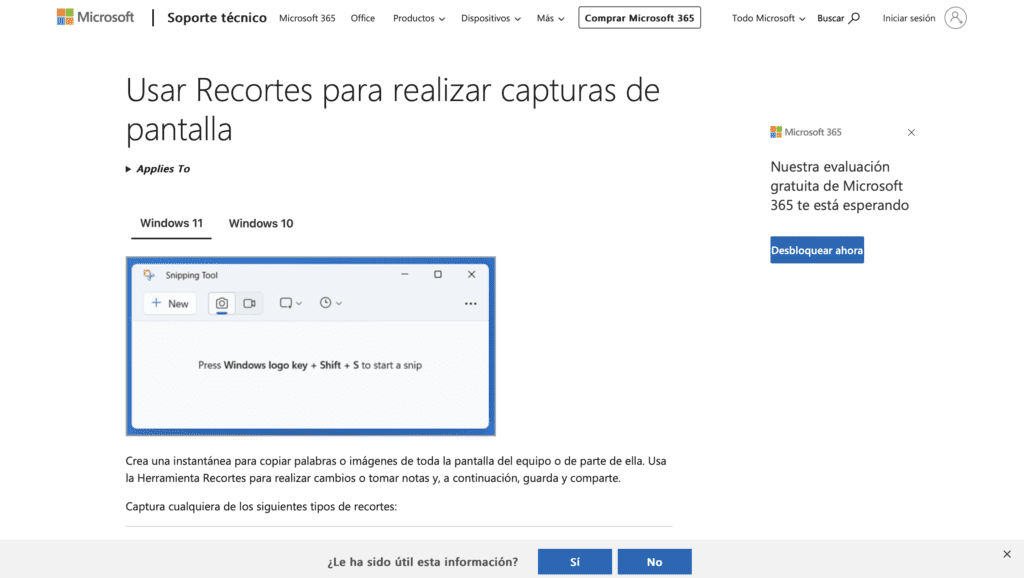Click the Microsoft 365 logo in promo panel
Image resolution: width=1024 pixels, height=578 pixels.
pos(806,132)
